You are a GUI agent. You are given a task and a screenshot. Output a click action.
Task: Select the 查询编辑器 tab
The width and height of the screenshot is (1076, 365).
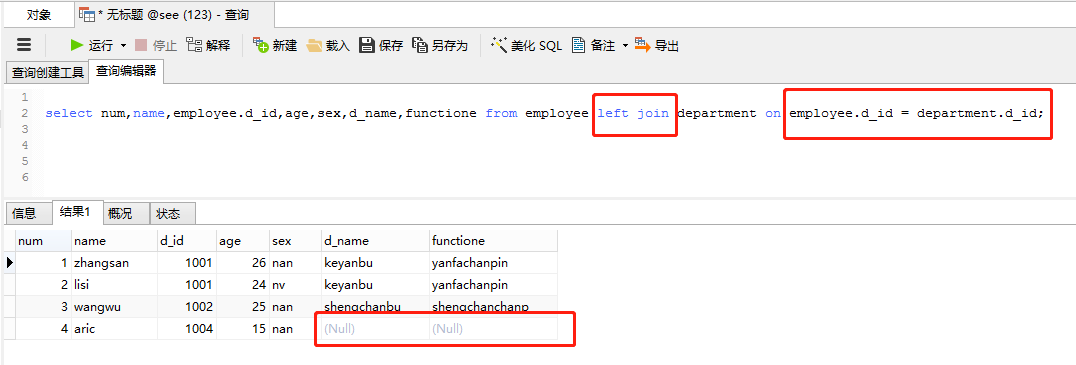pyautogui.click(x=126, y=71)
